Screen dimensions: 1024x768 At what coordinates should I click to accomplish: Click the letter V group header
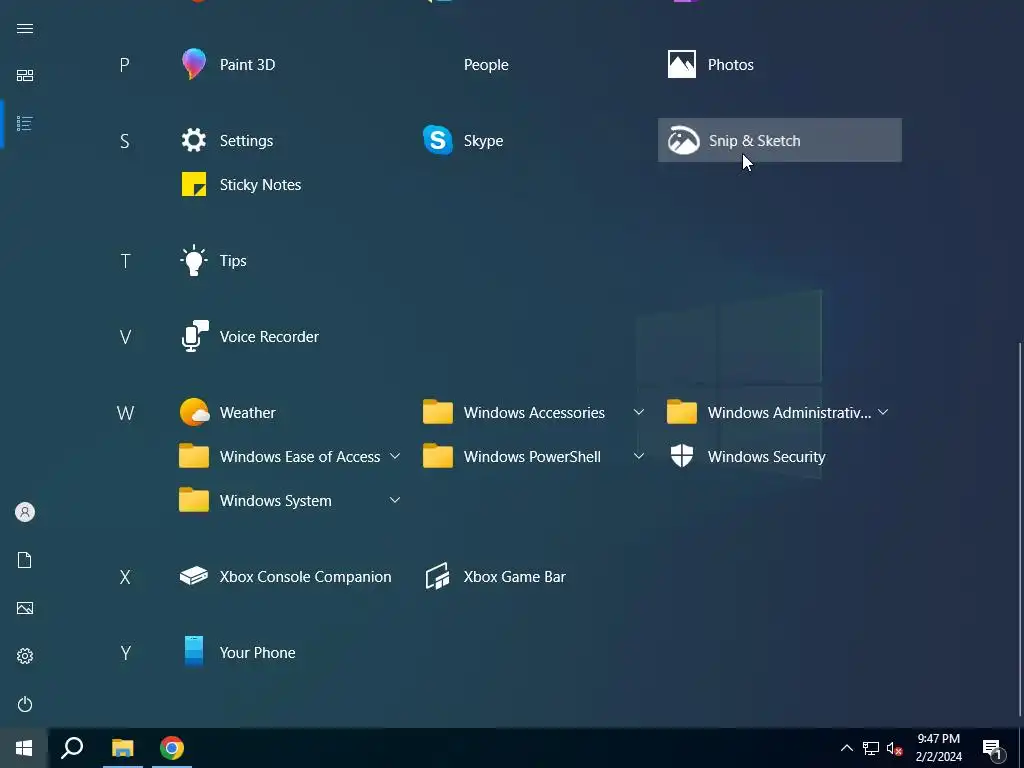point(125,337)
